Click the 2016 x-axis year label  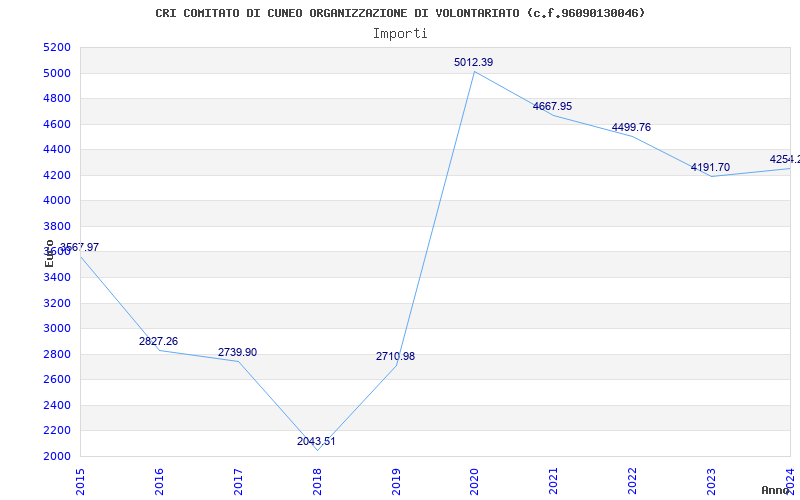click(159, 482)
